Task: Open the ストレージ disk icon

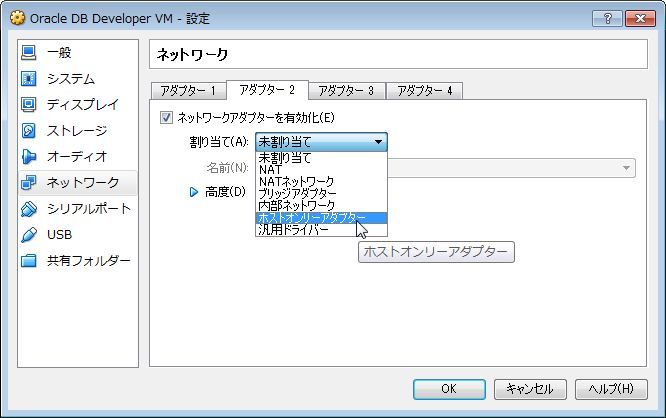Action: (x=28, y=130)
